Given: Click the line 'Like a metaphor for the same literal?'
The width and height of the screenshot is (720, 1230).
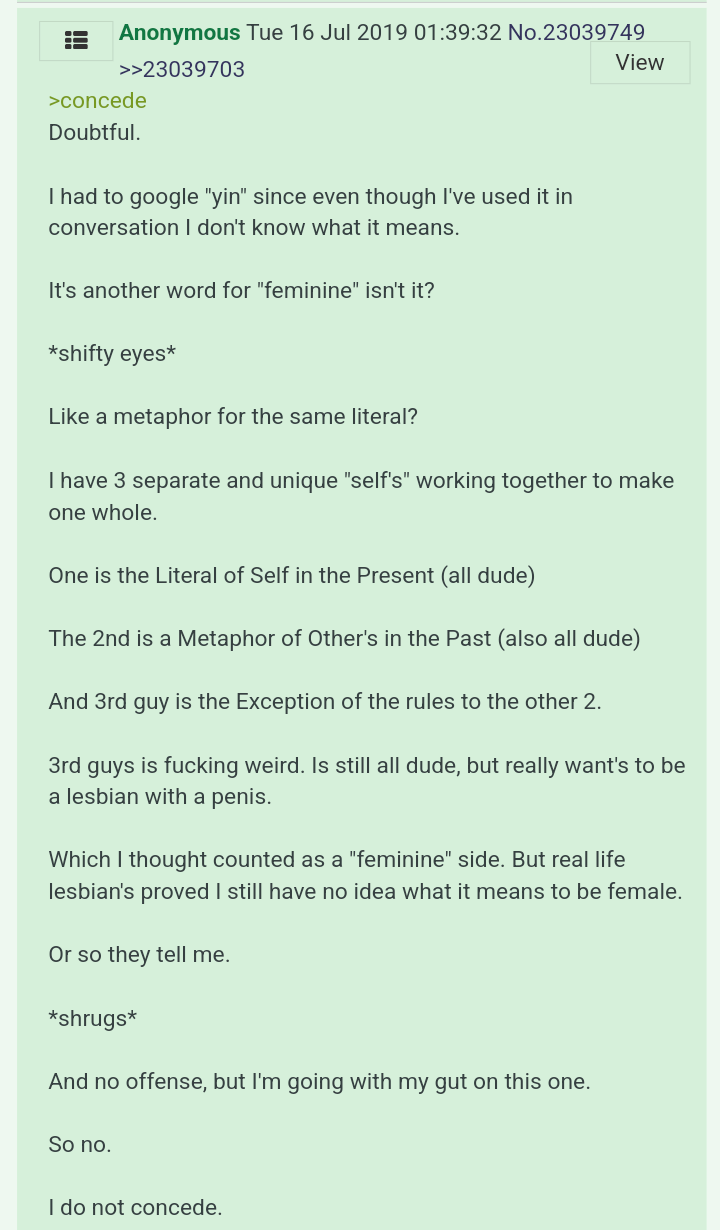Looking at the screenshot, I should click(x=233, y=417).
